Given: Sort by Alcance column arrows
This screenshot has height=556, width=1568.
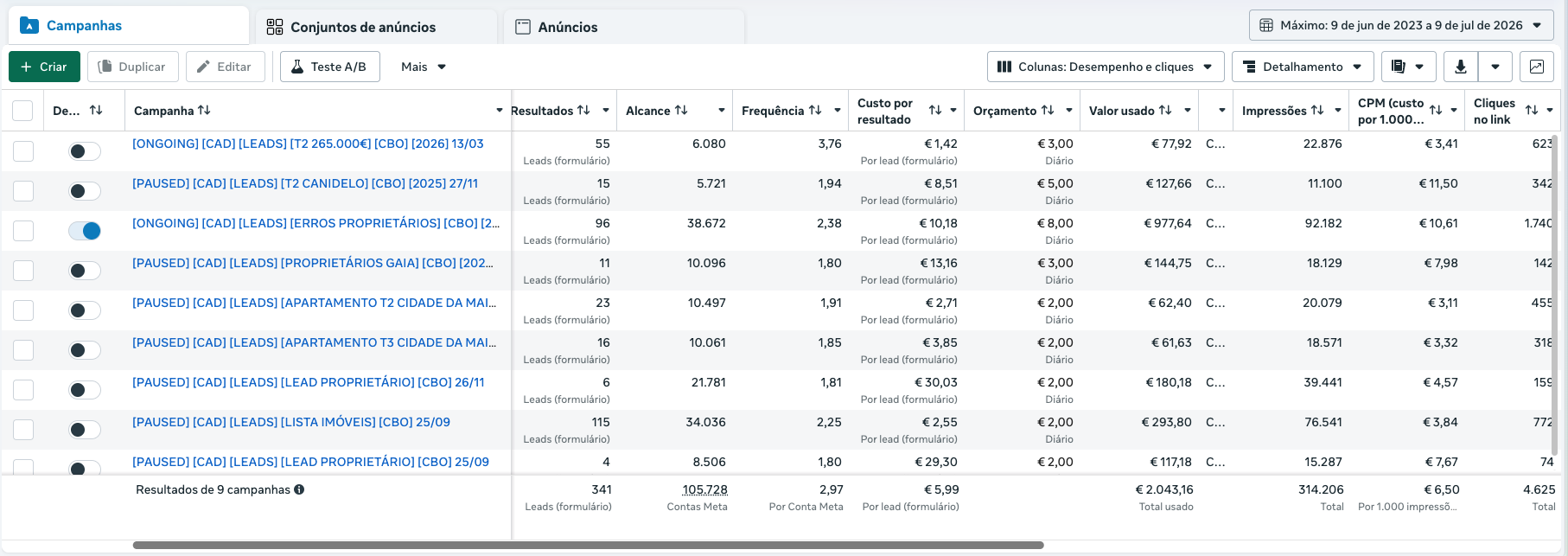Looking at the screenshot, I should [681, 110].
